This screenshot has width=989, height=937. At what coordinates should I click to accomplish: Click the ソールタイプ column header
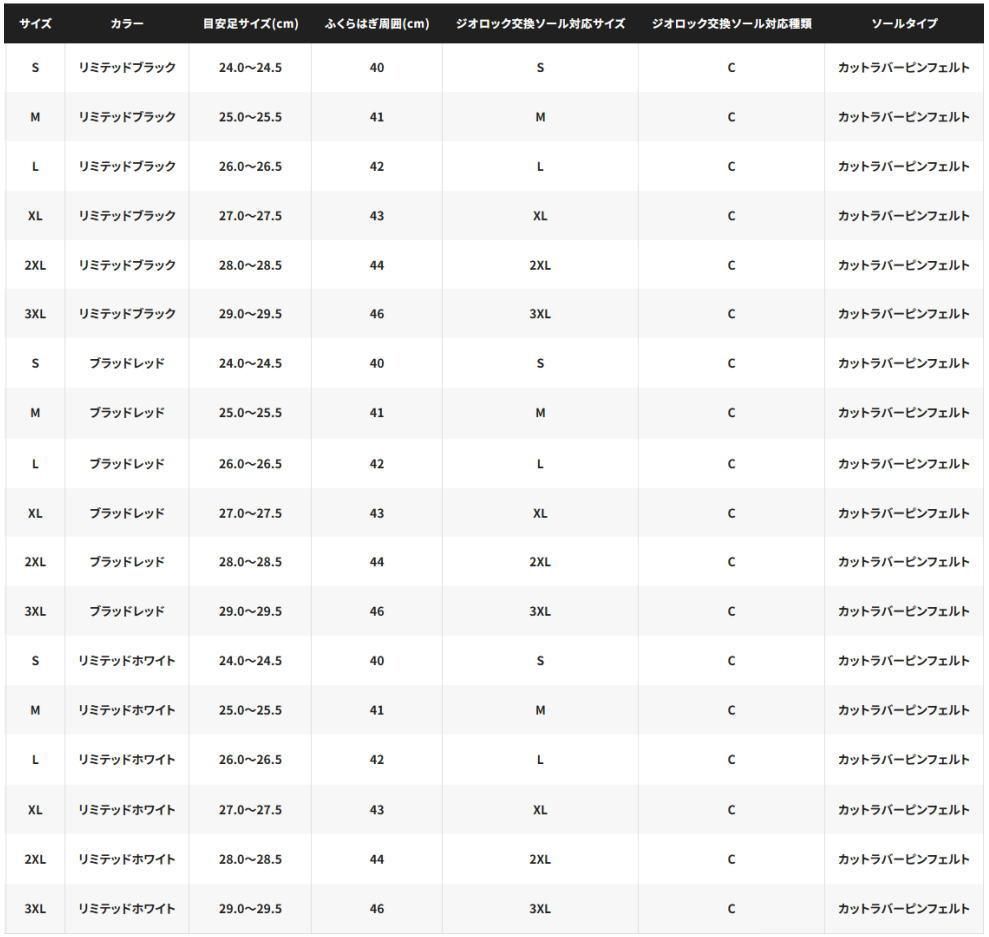pyautogui.click(x=904, y=23)
